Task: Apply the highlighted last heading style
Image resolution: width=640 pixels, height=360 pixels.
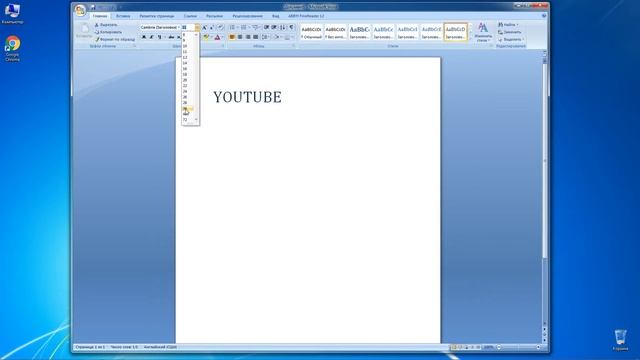Action: point(456,32)
